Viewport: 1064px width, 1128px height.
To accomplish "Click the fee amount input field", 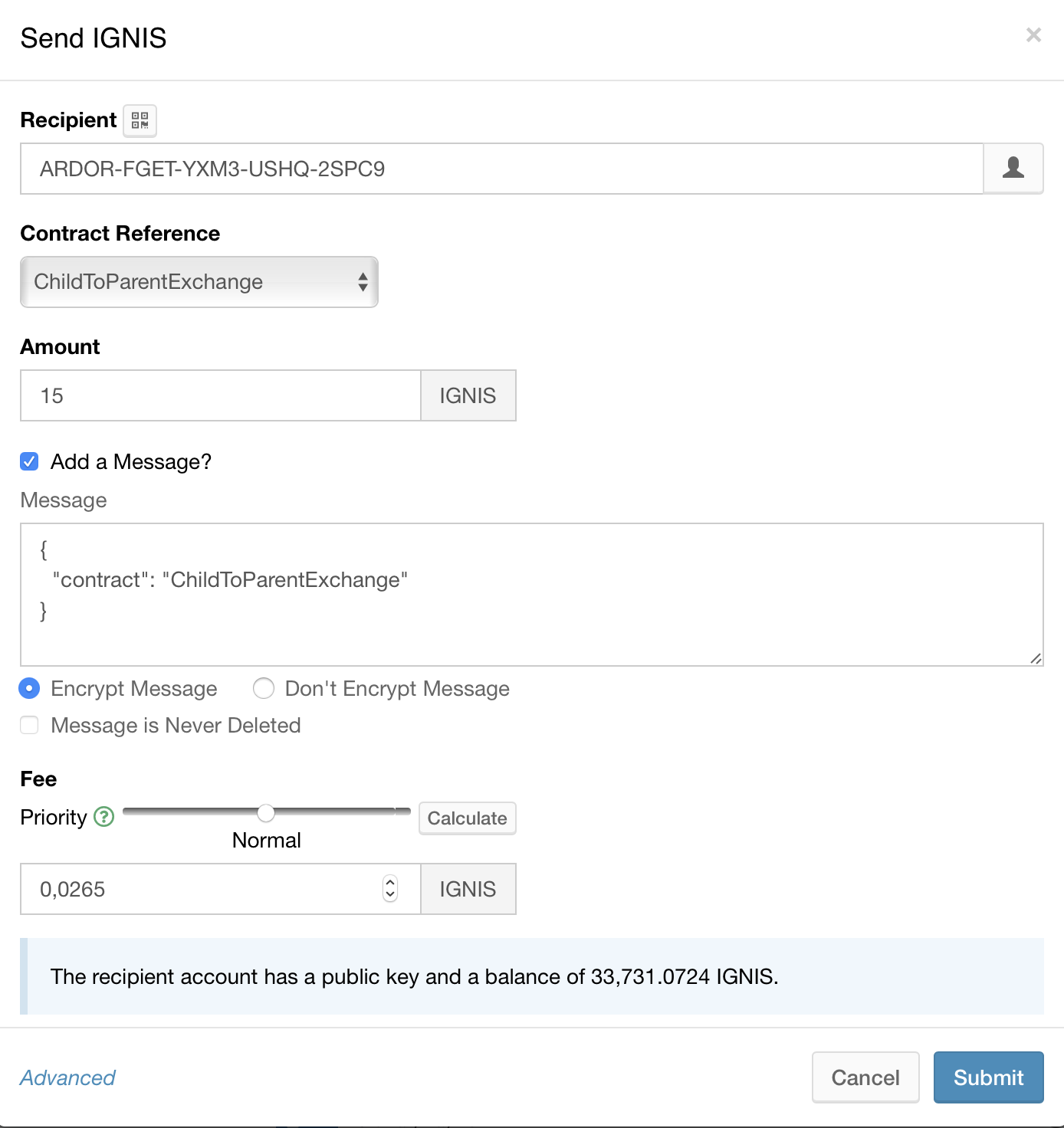I will (x=199, y=889).
